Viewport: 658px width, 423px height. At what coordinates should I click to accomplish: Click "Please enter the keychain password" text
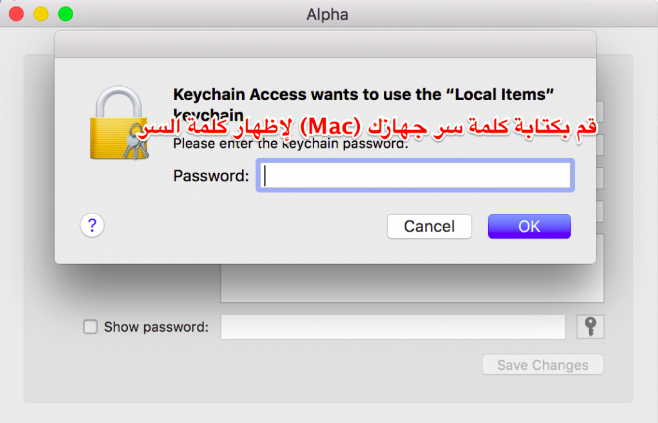tap(290, 145)
